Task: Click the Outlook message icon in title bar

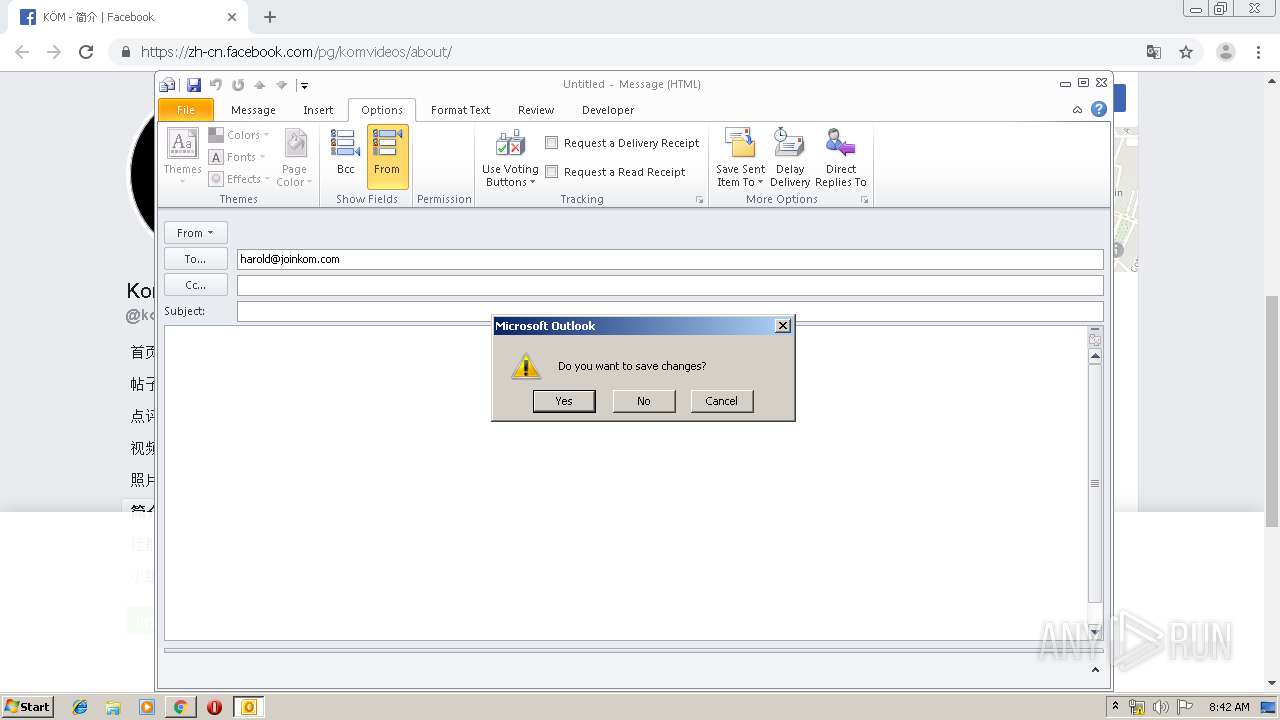Action: 168,85
